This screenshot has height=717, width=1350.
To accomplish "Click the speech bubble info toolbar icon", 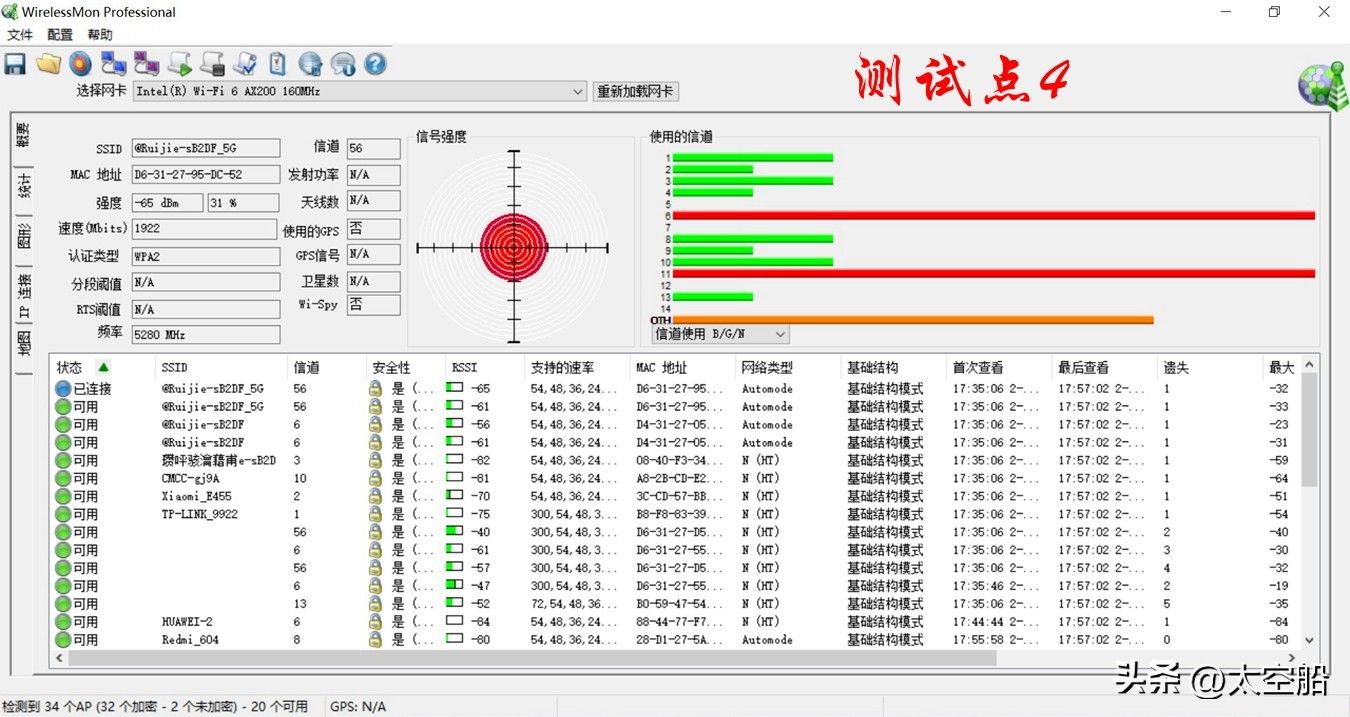I will pyautogui.click(x=343, y=65).
